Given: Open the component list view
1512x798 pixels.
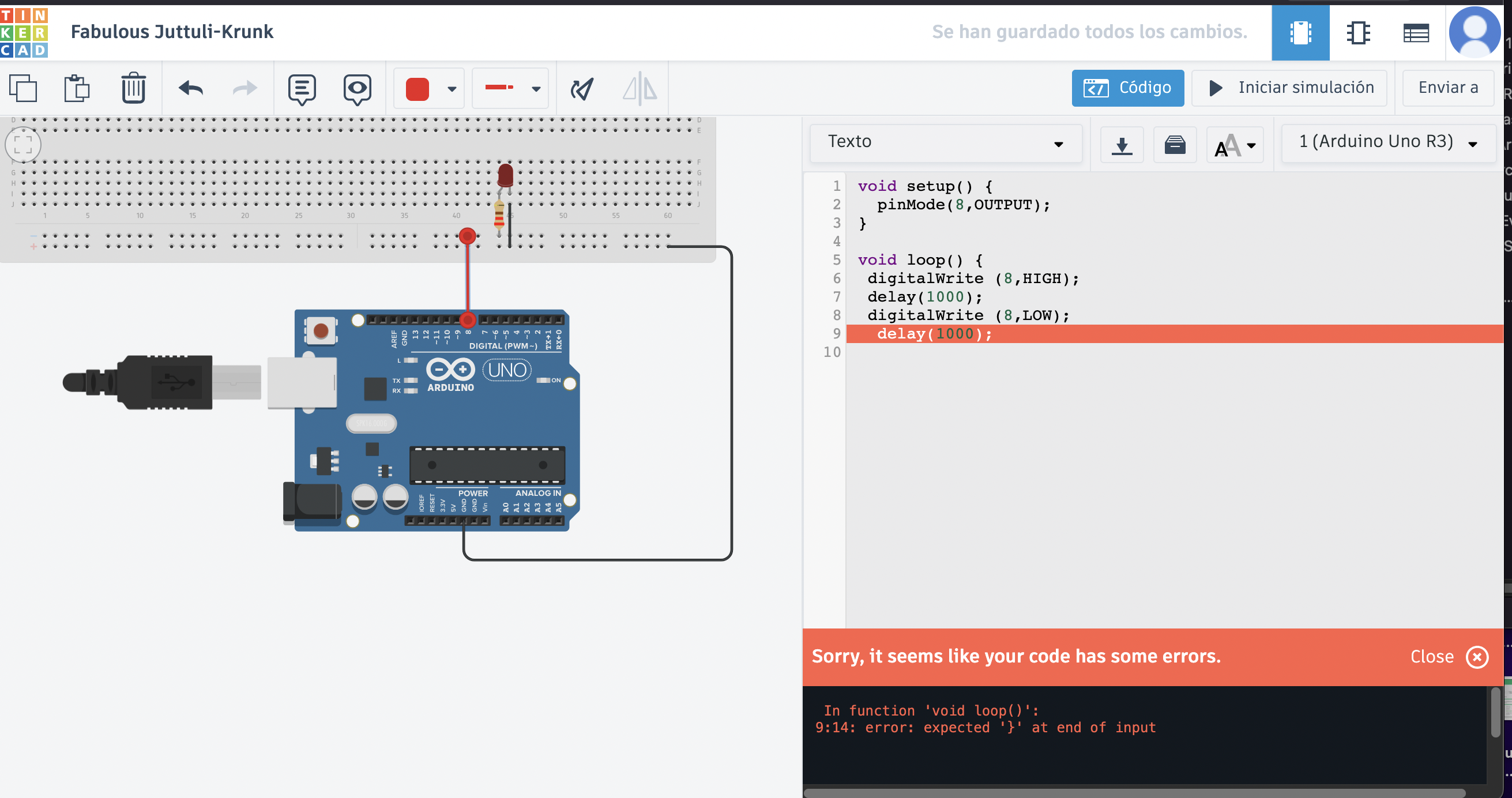Looking at the screenshot, I should 1415,32.
